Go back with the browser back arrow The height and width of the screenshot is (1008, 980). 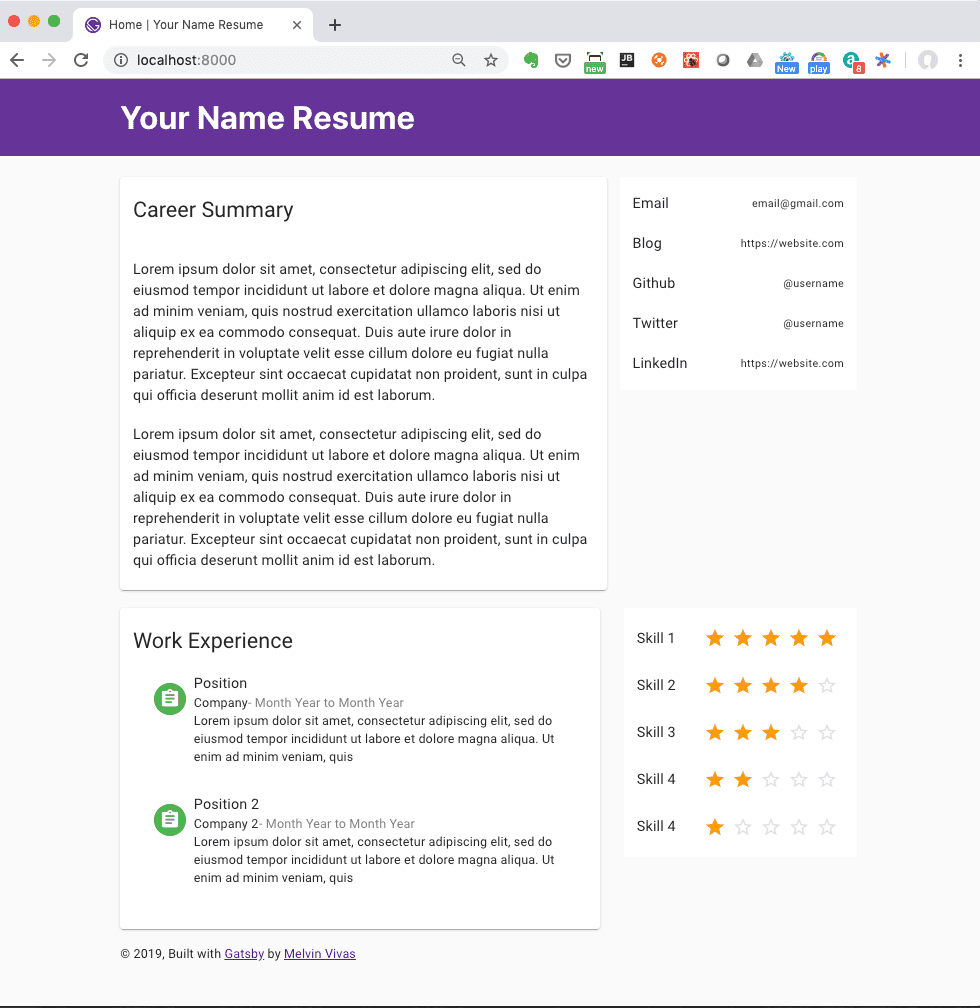[17, 60]
